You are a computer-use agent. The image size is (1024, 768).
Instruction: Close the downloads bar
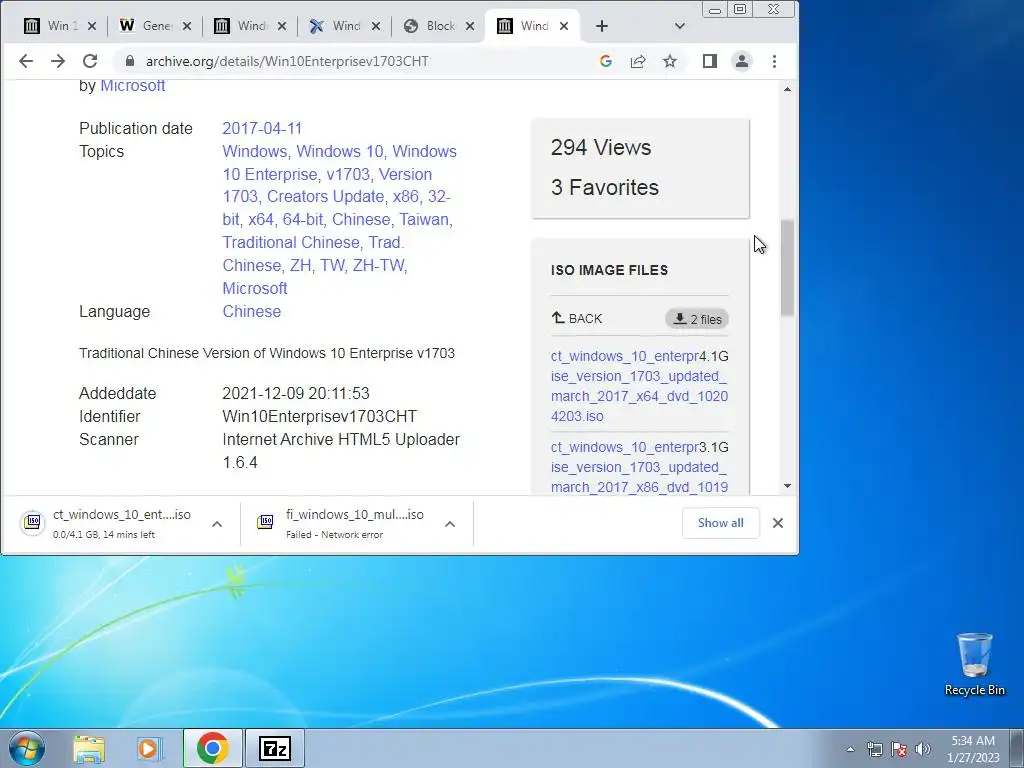click(778, 523)
